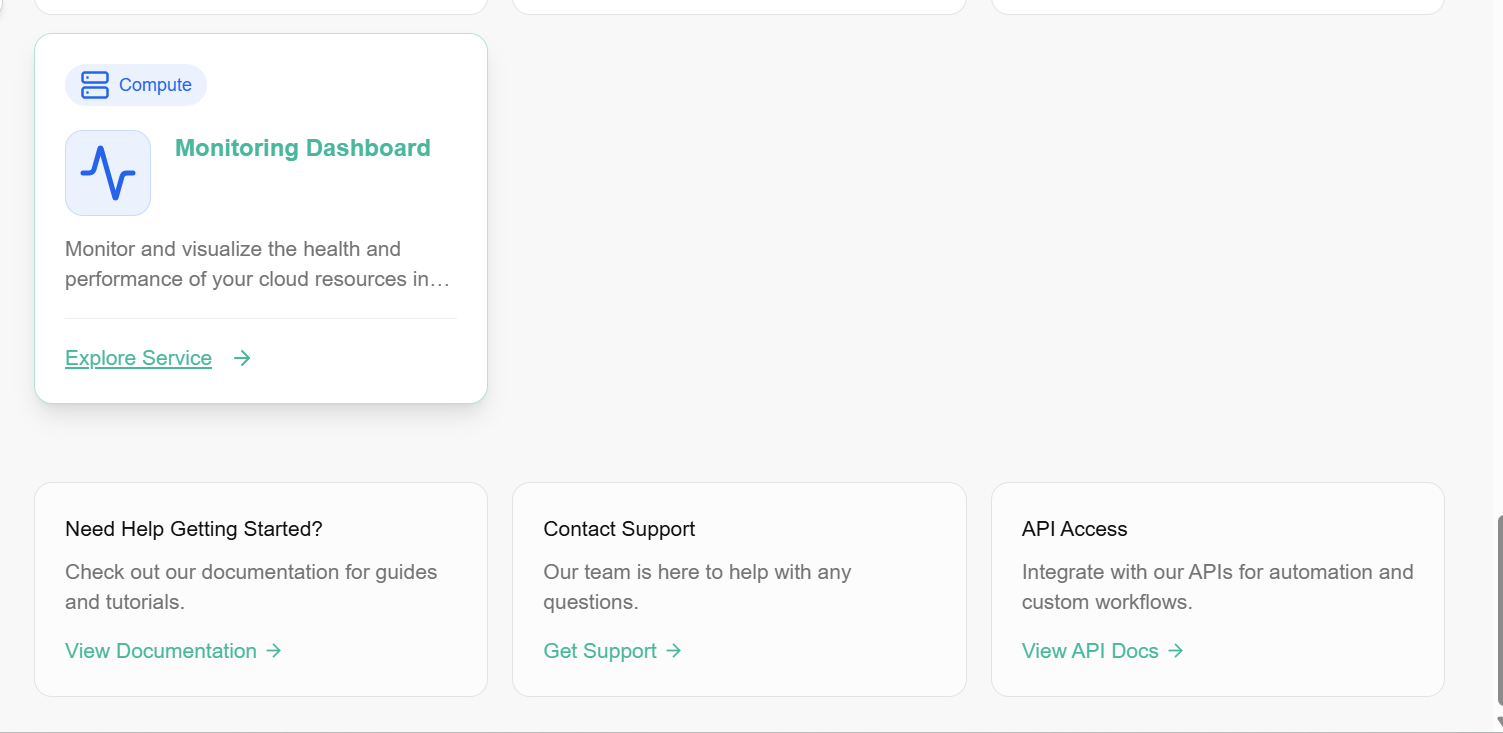The image size is (1503, 733).
Task: Click the arrow after Get Support
Action: click(674, 651)
